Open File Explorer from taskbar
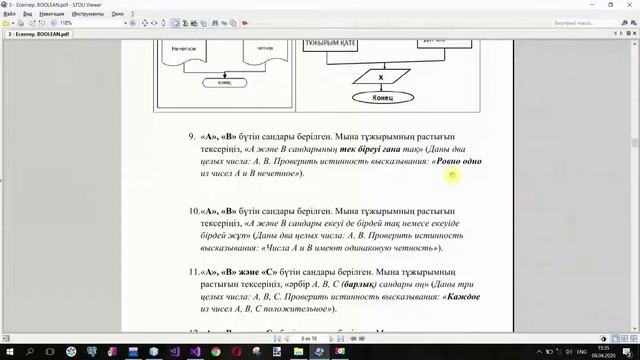 (x=299, y=351)
